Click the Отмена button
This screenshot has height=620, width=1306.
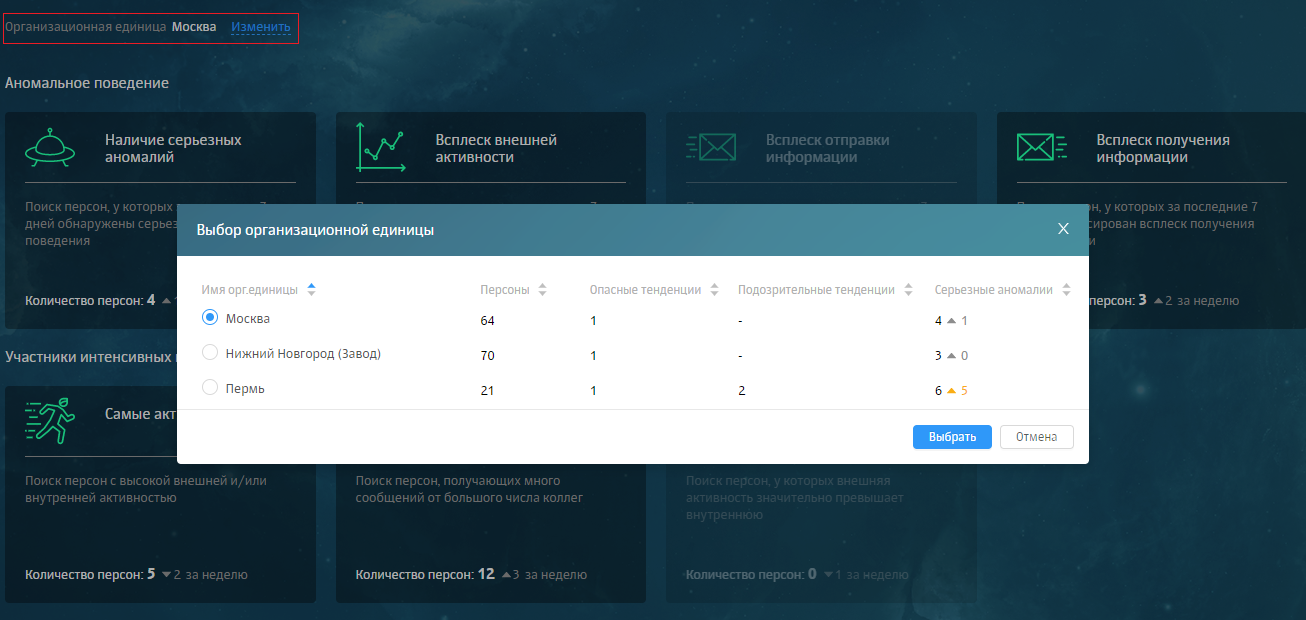[1037, 437]
